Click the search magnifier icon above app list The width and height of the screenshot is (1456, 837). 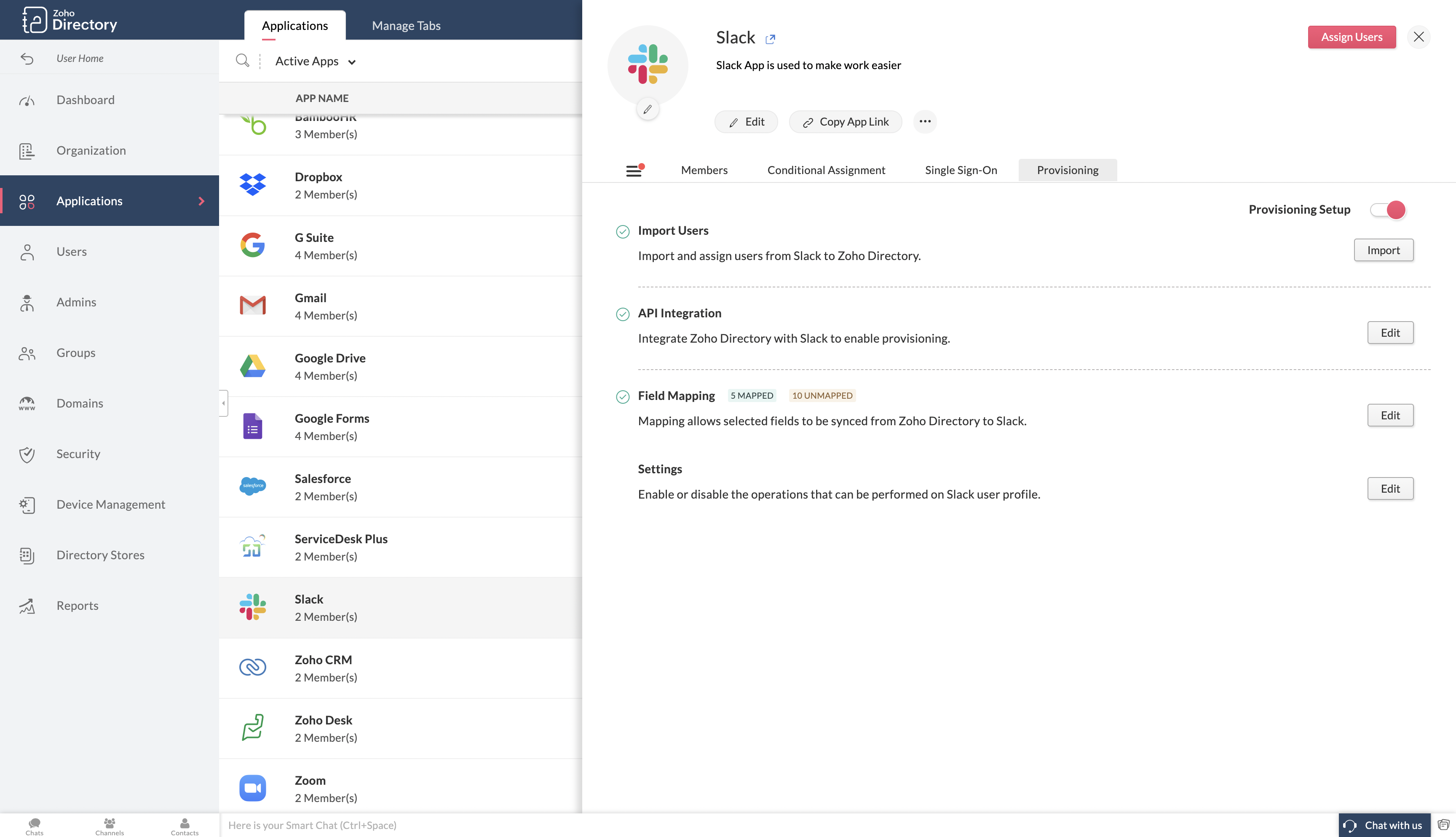click(x=243, y=60)
